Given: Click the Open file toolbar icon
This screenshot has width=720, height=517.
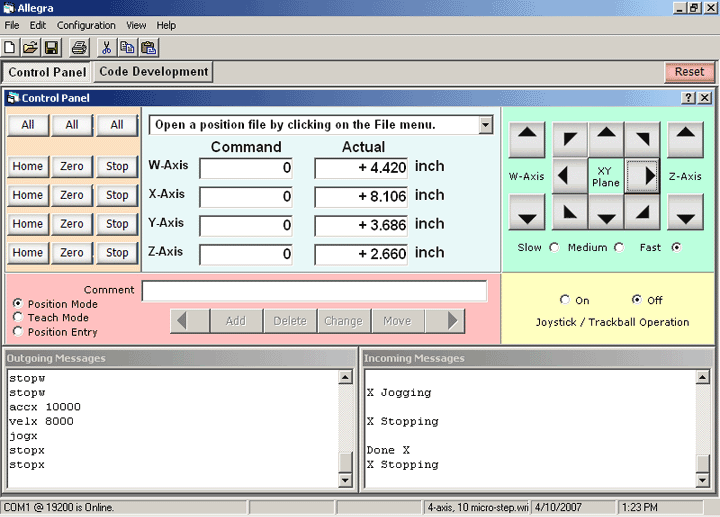Looking at the screenshot, I should coord(31,48).
